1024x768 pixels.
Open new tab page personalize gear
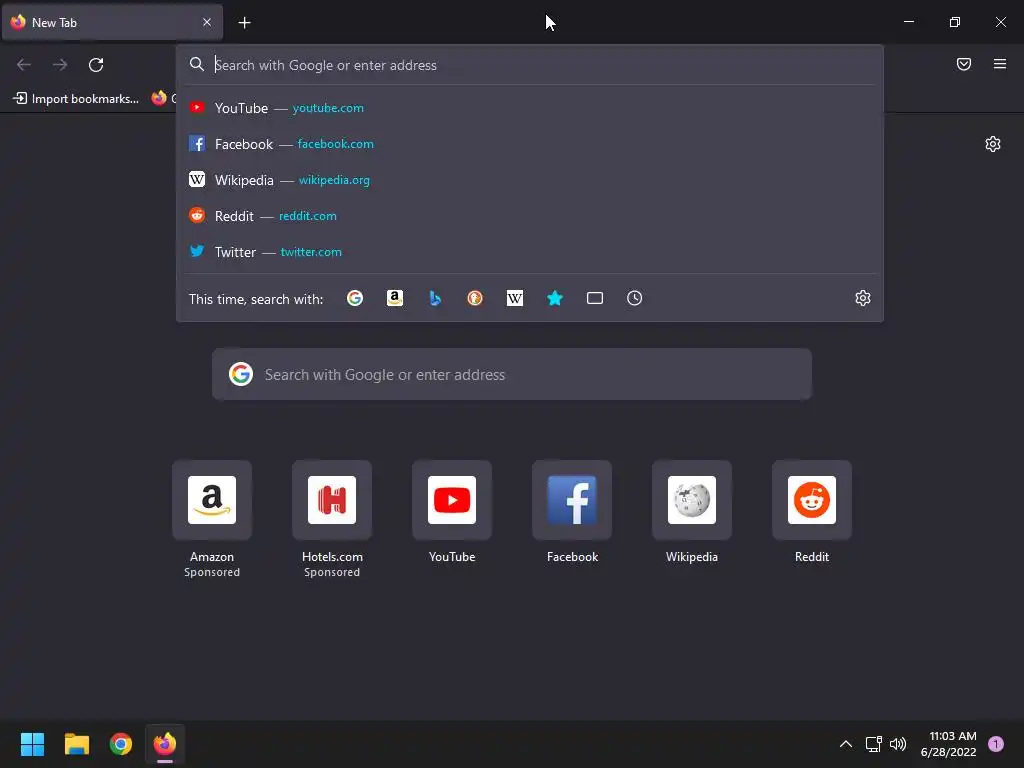point(993,144)
